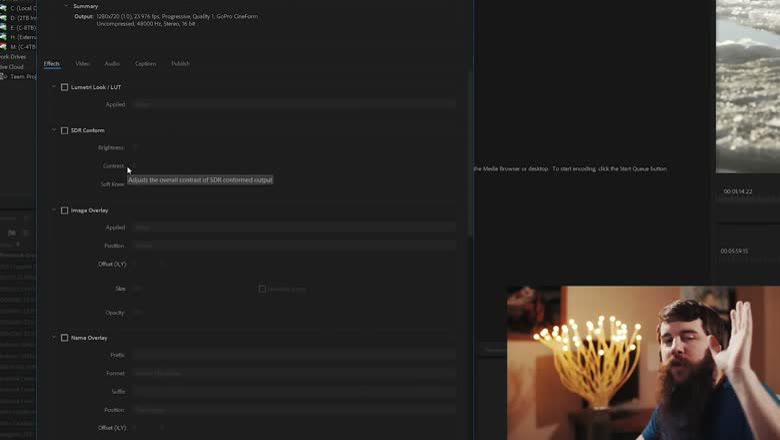Select the D: drive icon in Media Browser
The height and width of the screenshot is (440, 780).
click(3, 18)
